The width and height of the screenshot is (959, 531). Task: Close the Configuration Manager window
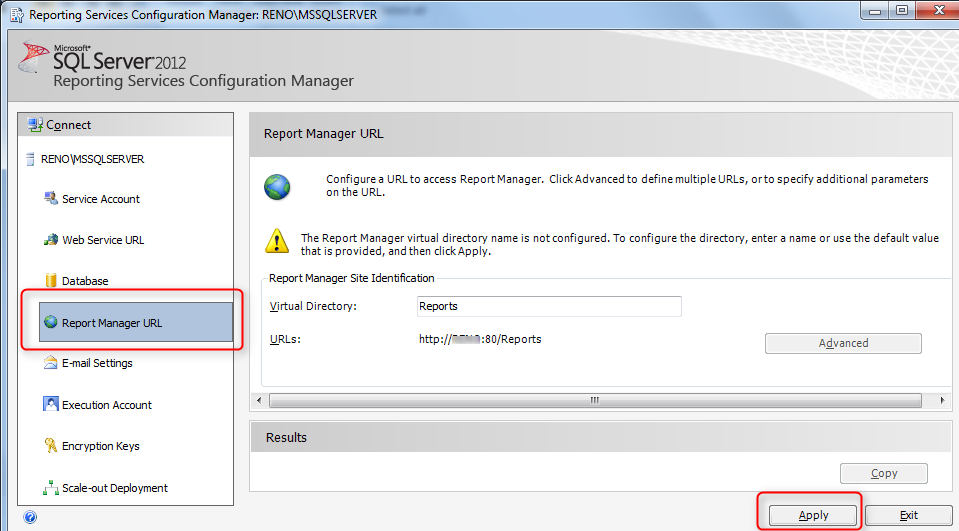point(939,10)
